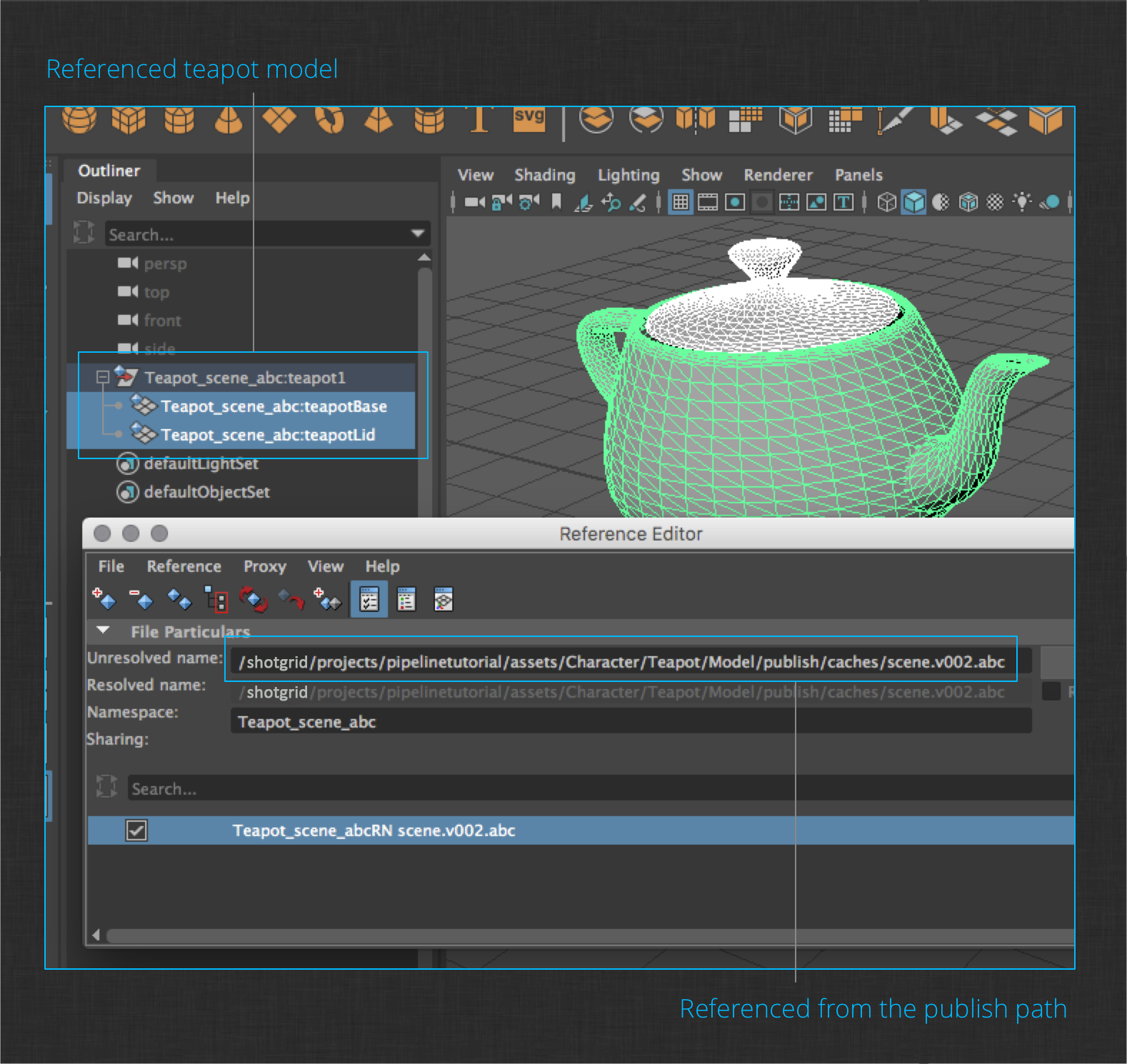The image size is (1127, 1064).
Task: Select the Outliner tab
Action: point(109,171)
